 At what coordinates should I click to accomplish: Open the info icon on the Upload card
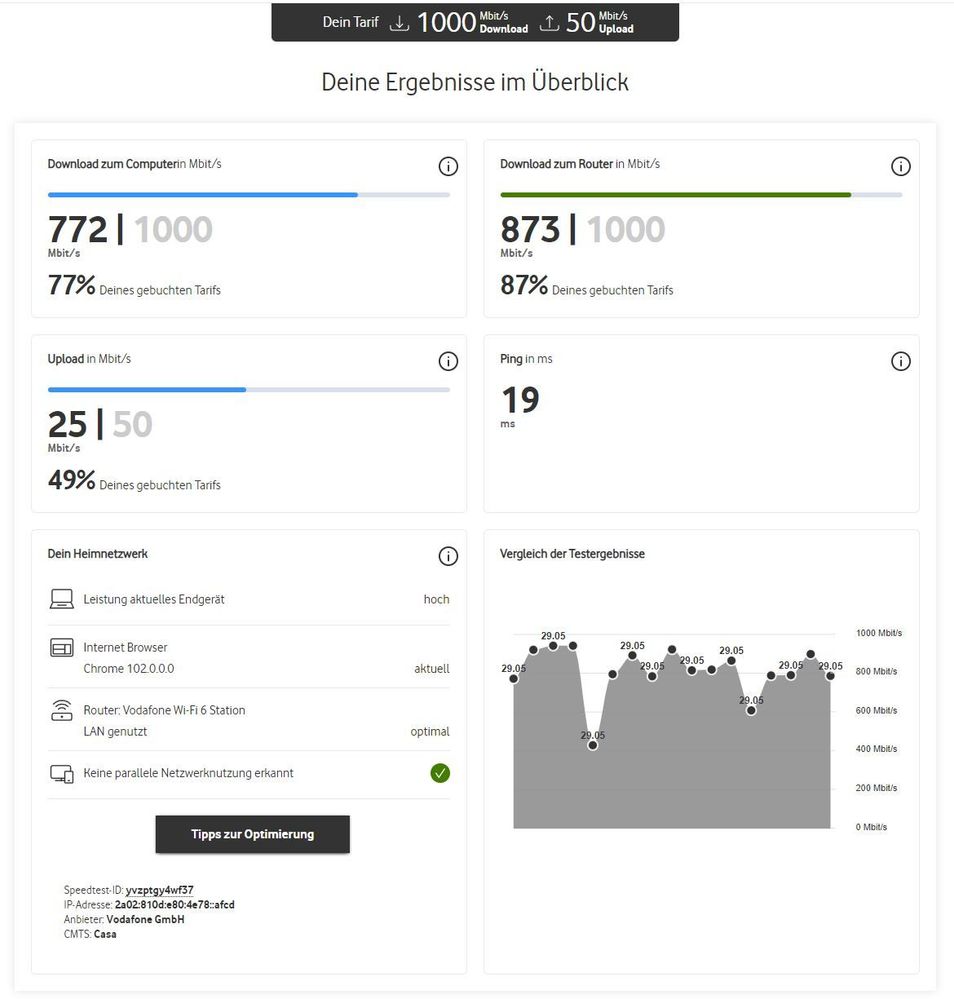(448, 361)
